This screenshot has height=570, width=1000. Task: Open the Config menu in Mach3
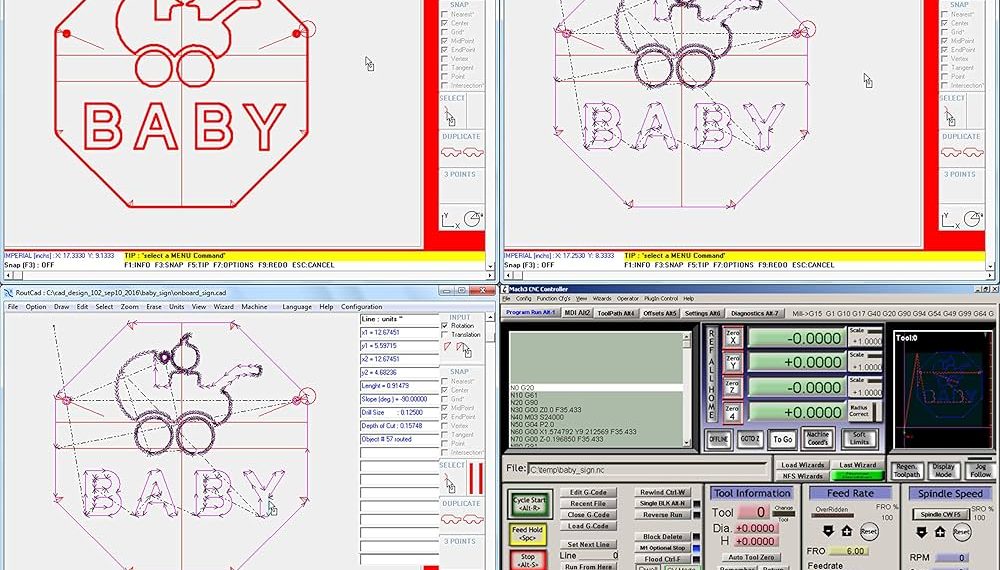(x=524, y=298)
